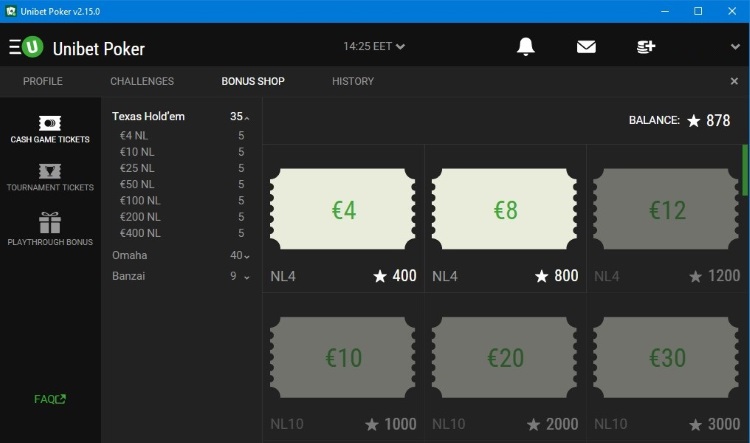
Task: Select Tournament Tickets in sidebar
Action: 50,177
